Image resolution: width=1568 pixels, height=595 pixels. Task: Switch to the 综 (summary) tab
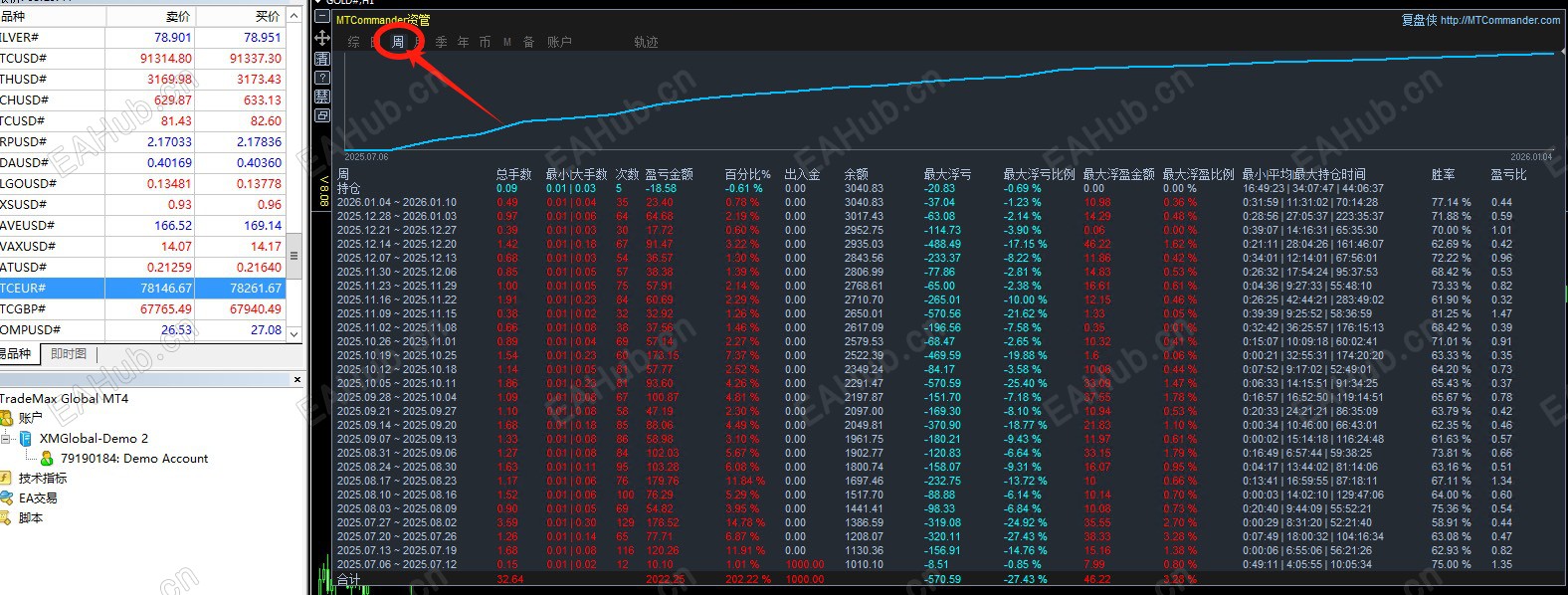pos(354,42)
